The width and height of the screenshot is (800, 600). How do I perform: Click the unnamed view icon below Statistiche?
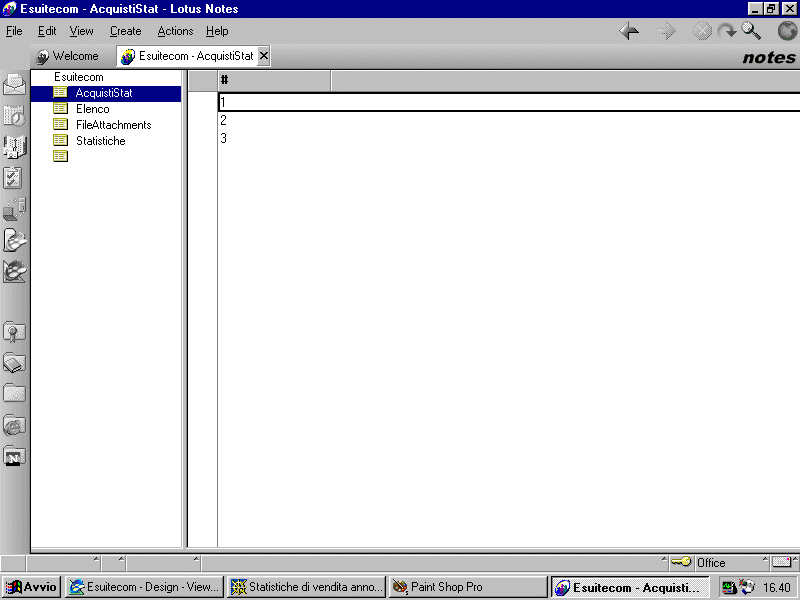coord(61,156)
